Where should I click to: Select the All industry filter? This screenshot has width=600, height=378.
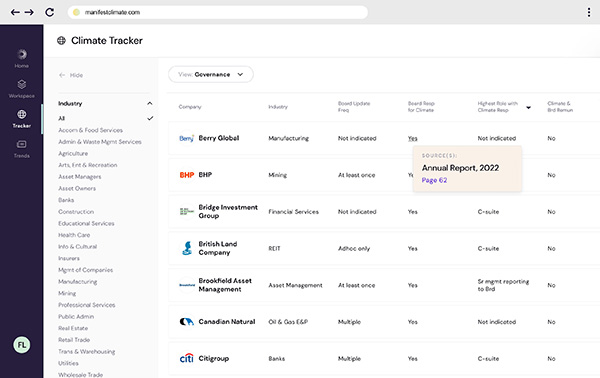click(x=61, y=118)
